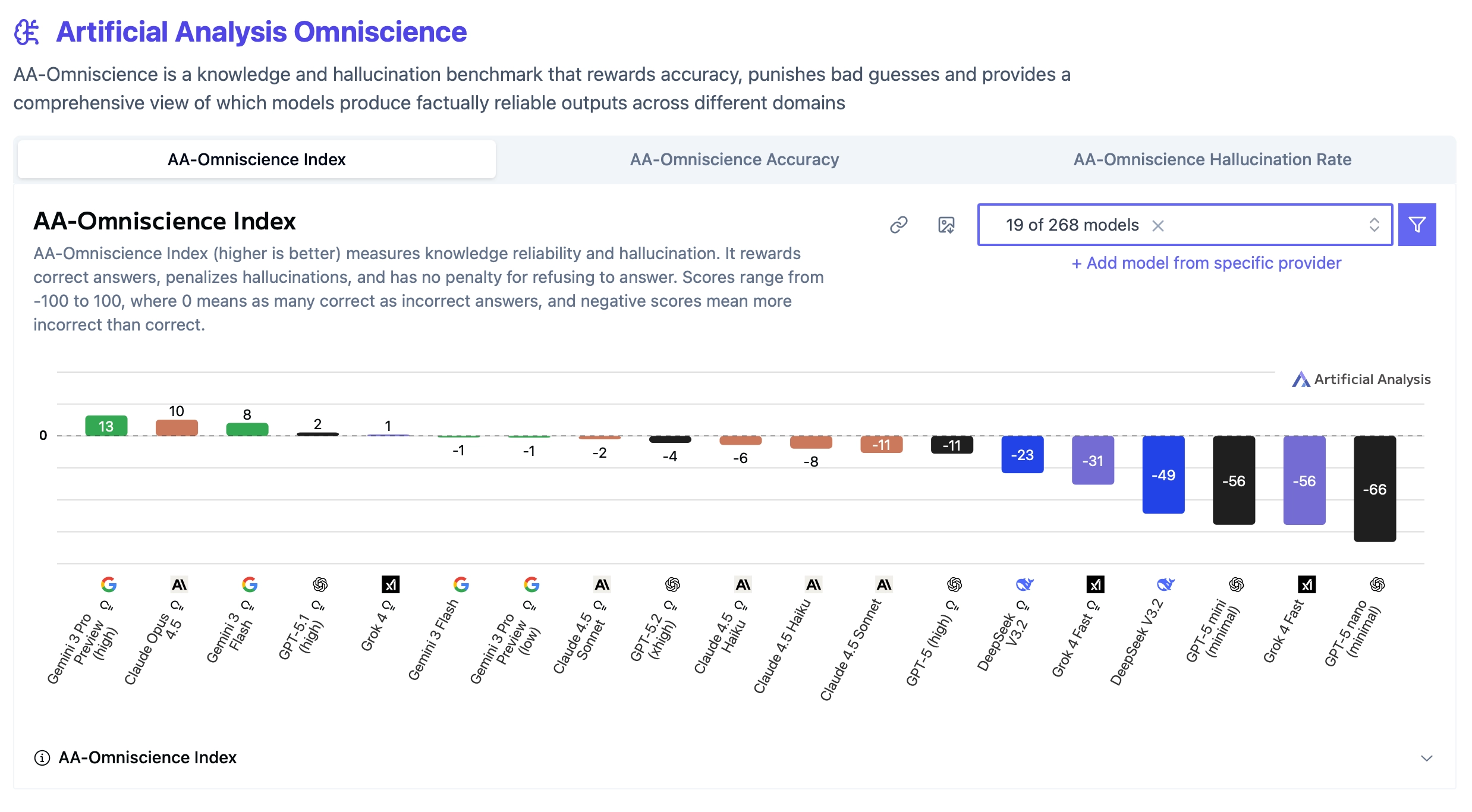Clear the selected models with the X
Screen dimensions: 1472x812
click(1158, 225)
